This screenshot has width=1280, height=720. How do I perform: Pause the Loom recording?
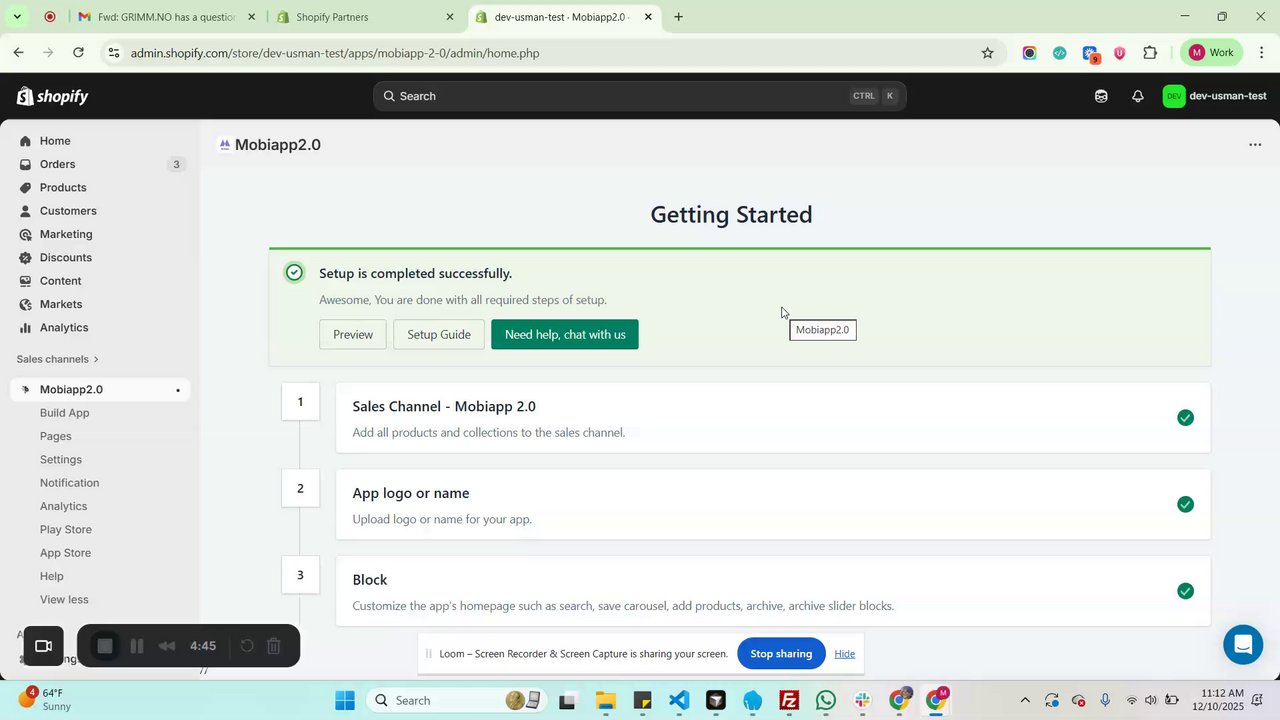pyautogui.click(x=137, y=646)
